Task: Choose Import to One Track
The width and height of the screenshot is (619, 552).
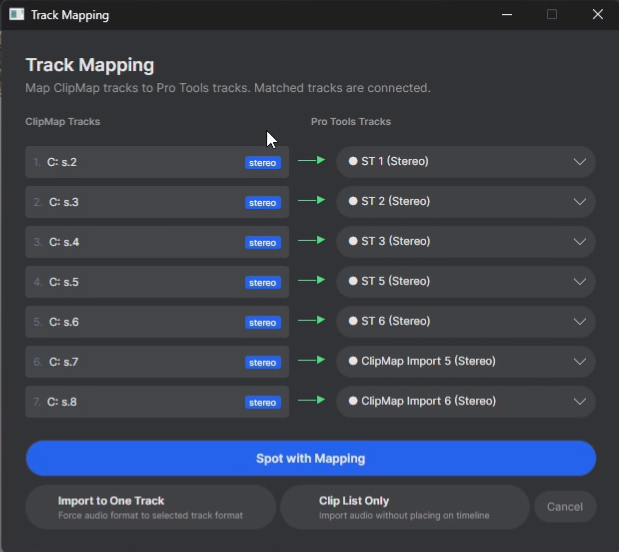Action: click(x=150, y=507)
